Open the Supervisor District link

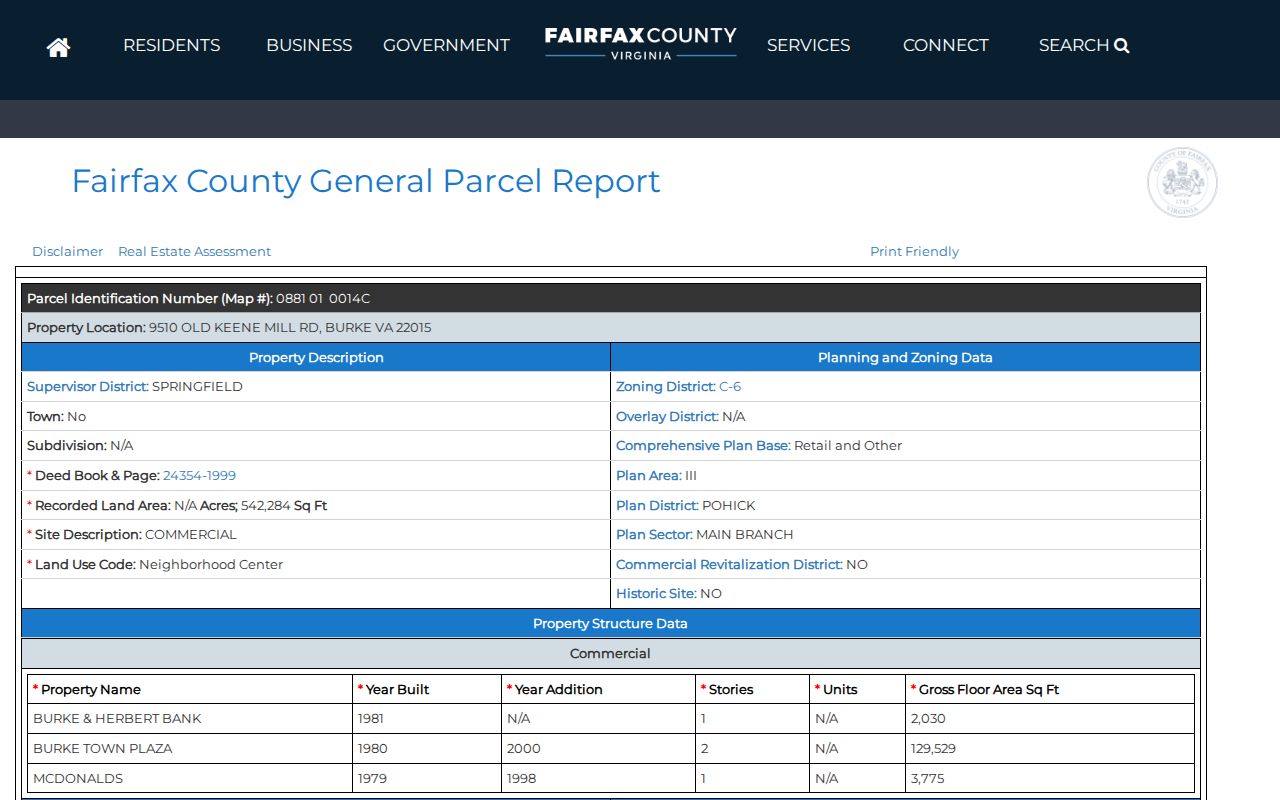point(87,386)
